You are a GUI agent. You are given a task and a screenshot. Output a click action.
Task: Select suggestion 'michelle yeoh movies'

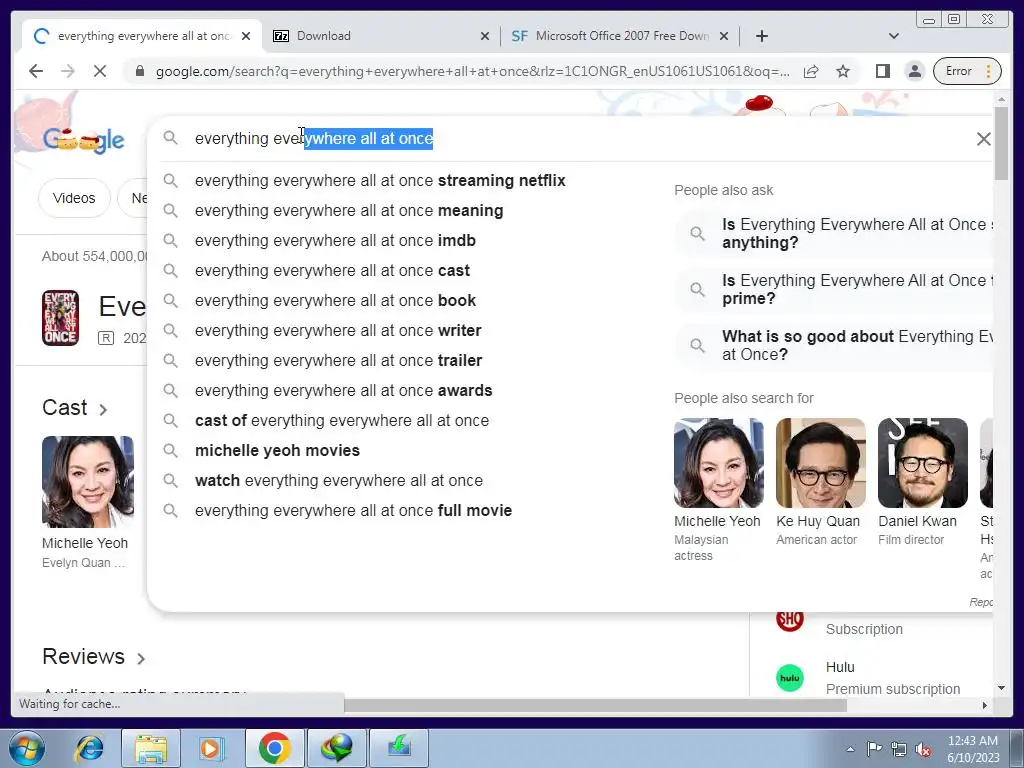[277, 451]
